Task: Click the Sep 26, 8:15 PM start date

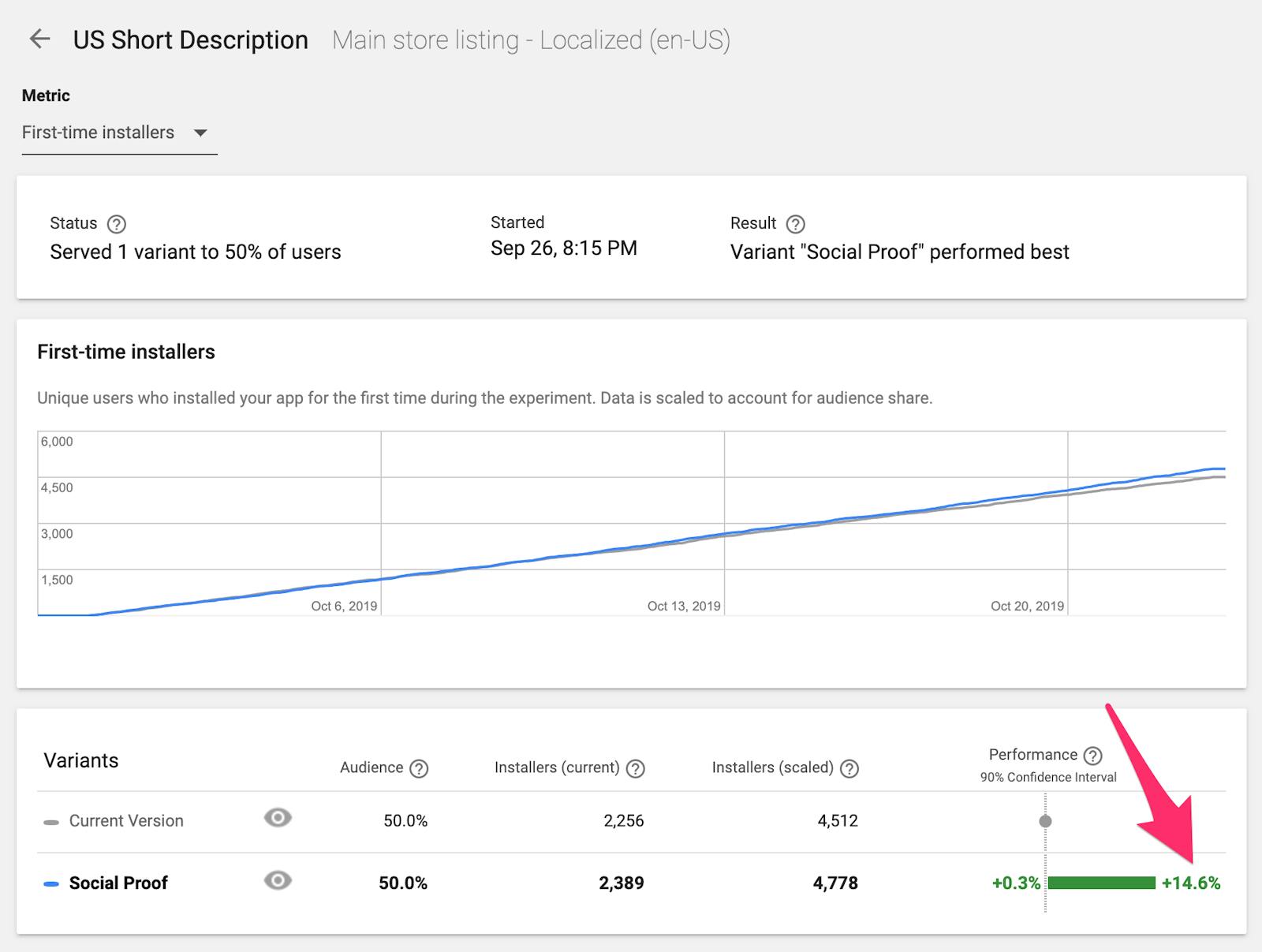Action: [x=564, y=248]
